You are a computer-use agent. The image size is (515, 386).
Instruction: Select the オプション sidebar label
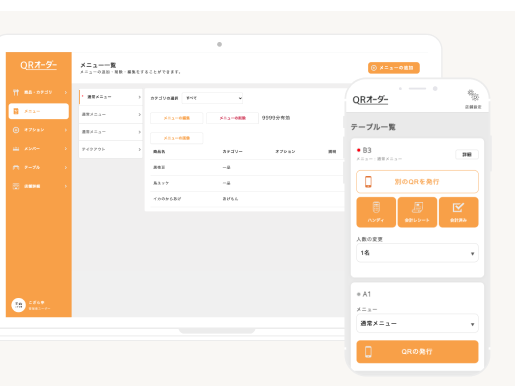point(34,130)
